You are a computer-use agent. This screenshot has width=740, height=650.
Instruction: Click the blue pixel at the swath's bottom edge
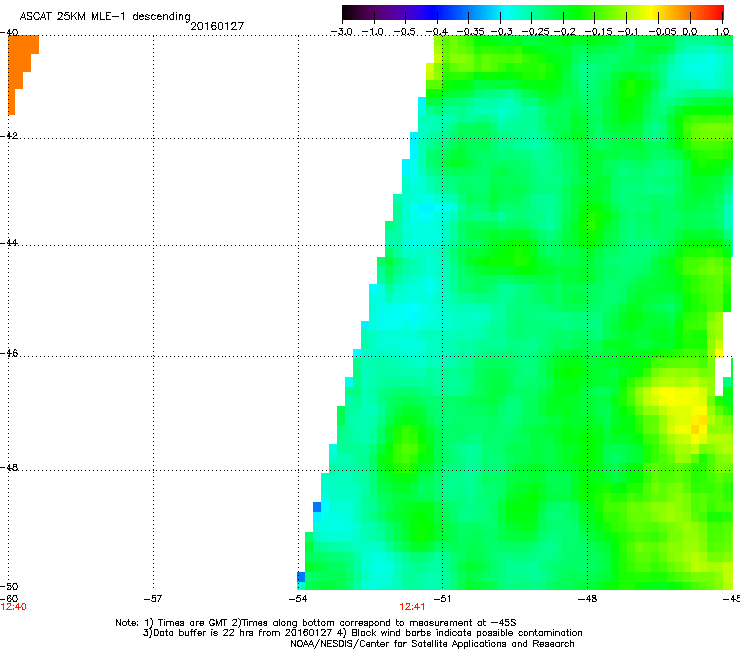click(301, 577)
